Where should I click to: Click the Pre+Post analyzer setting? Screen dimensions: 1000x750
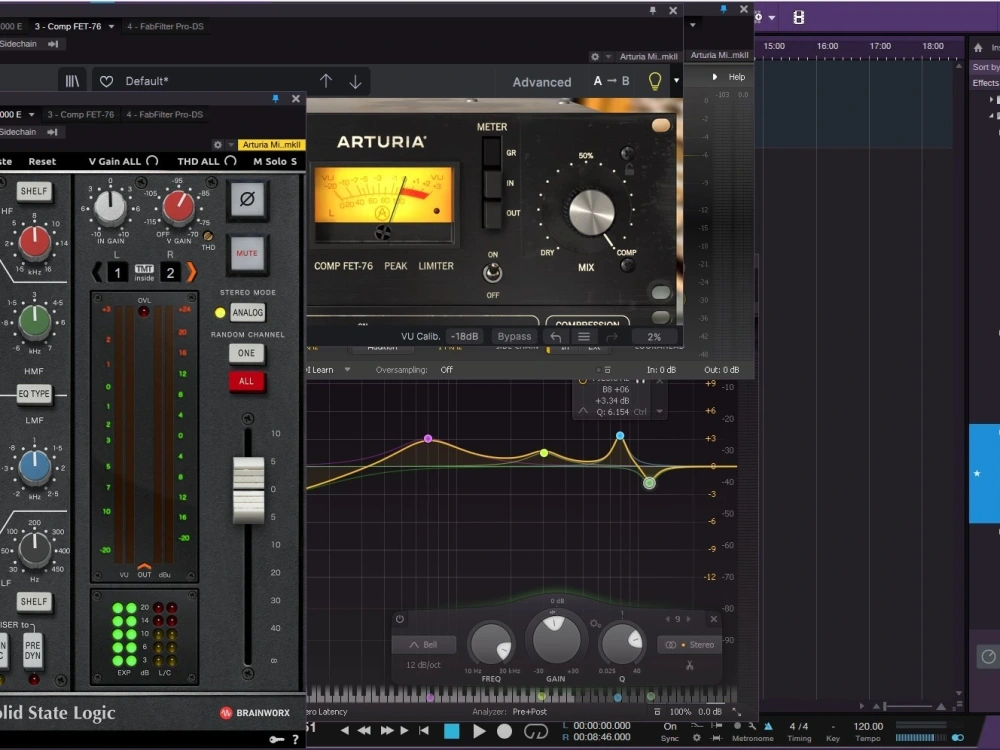click(x=529, y=712)
